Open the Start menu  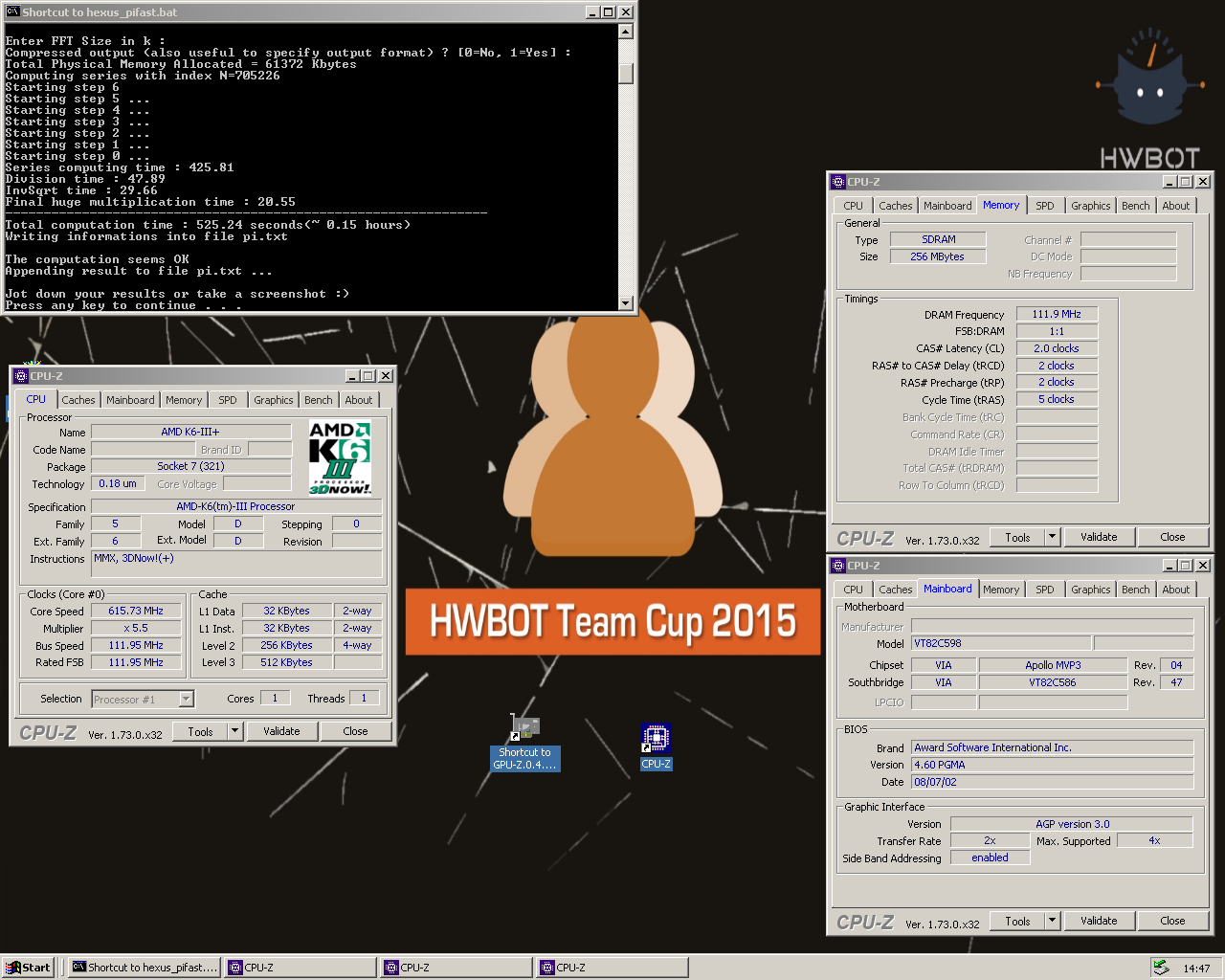coord(29,968)
